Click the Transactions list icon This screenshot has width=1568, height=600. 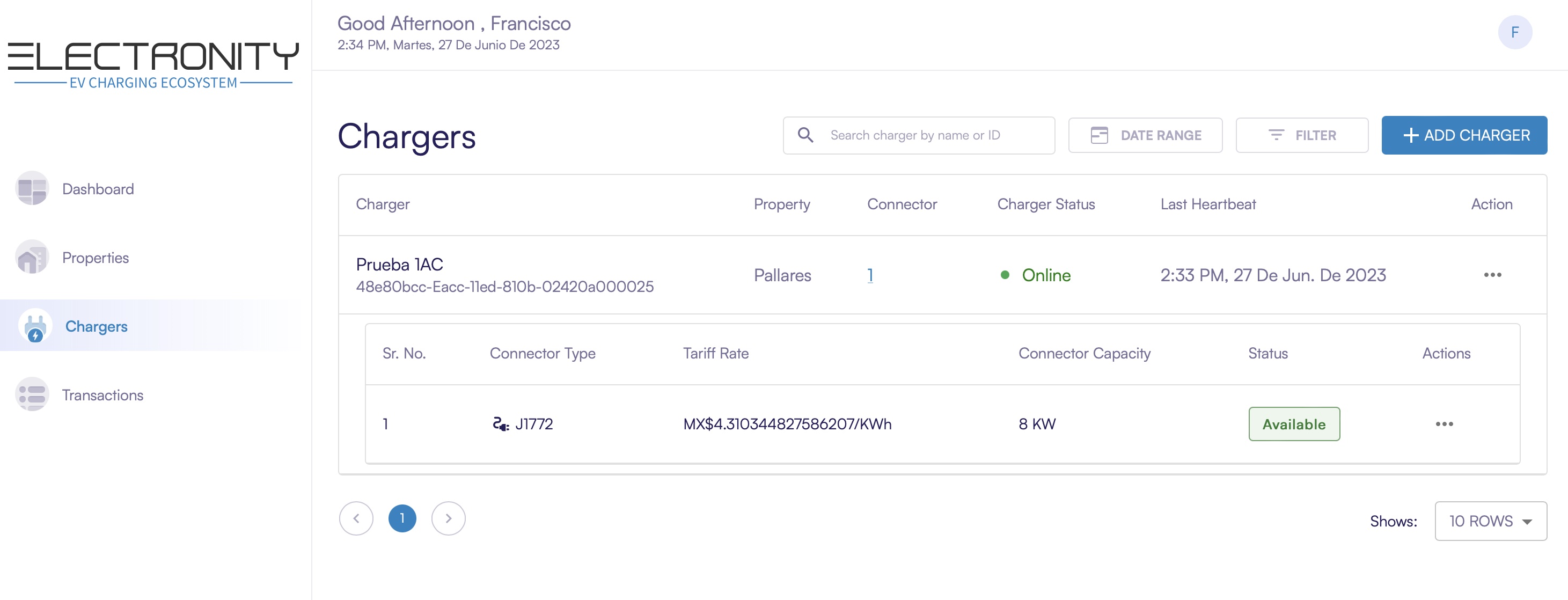point(32,395)
